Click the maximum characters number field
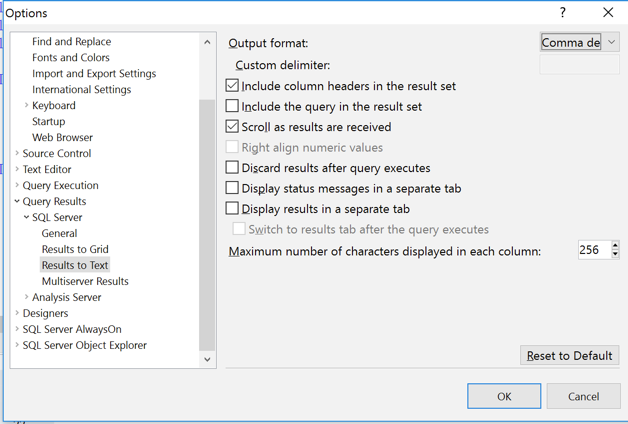The width and height of the screenshot is (628, 424). coord(594,250)
